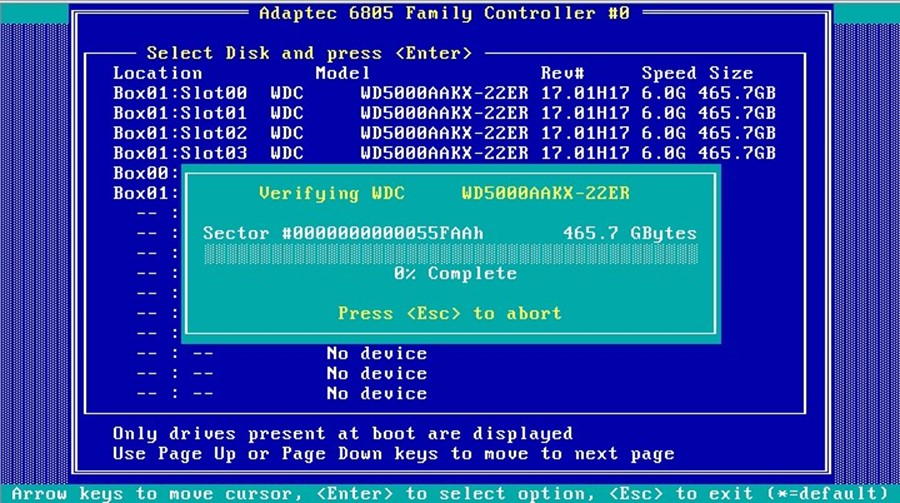
Task: Click the Speed column header
Action: [x=669, y=73]
